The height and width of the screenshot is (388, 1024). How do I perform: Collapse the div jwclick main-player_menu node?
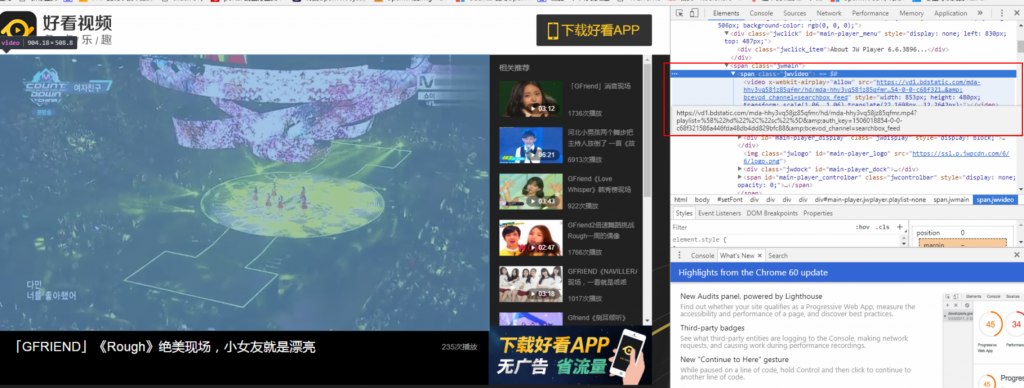[728, 33]
